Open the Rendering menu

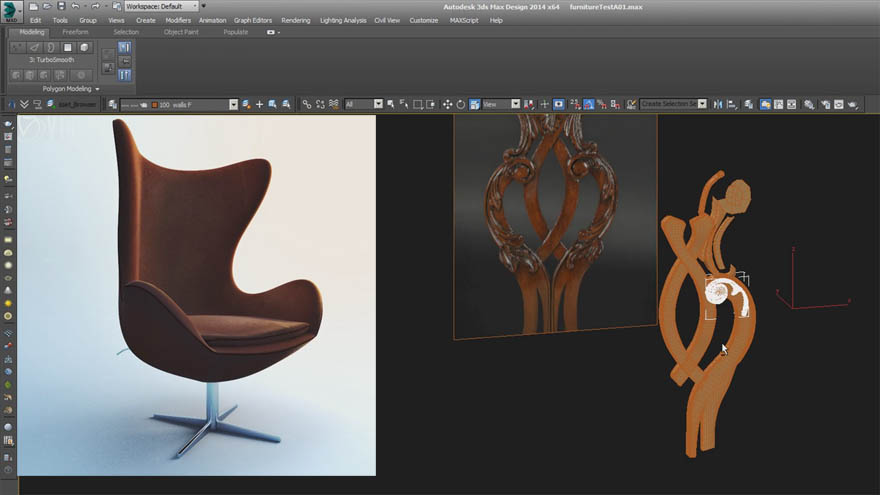(296, 20)
